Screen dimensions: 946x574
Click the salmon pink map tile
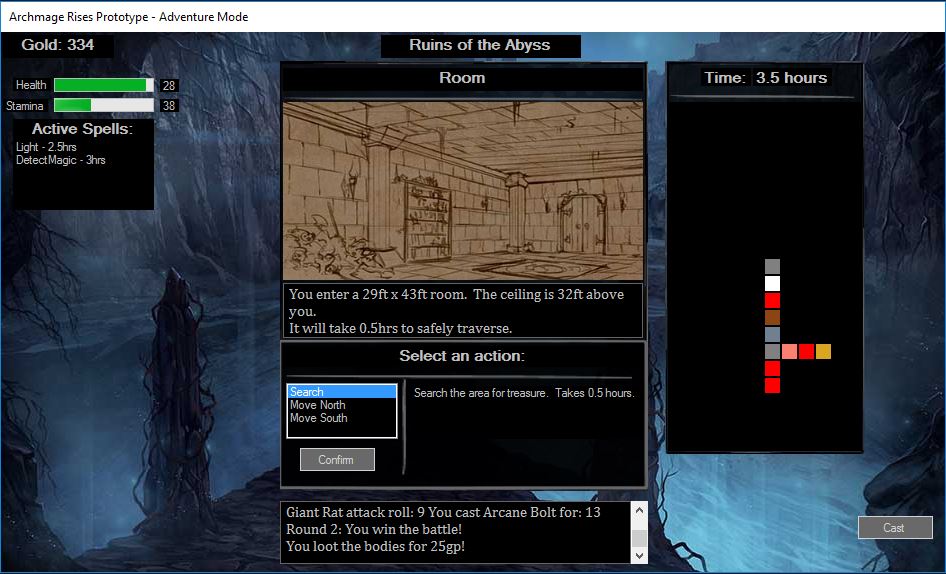pos(789,351)
